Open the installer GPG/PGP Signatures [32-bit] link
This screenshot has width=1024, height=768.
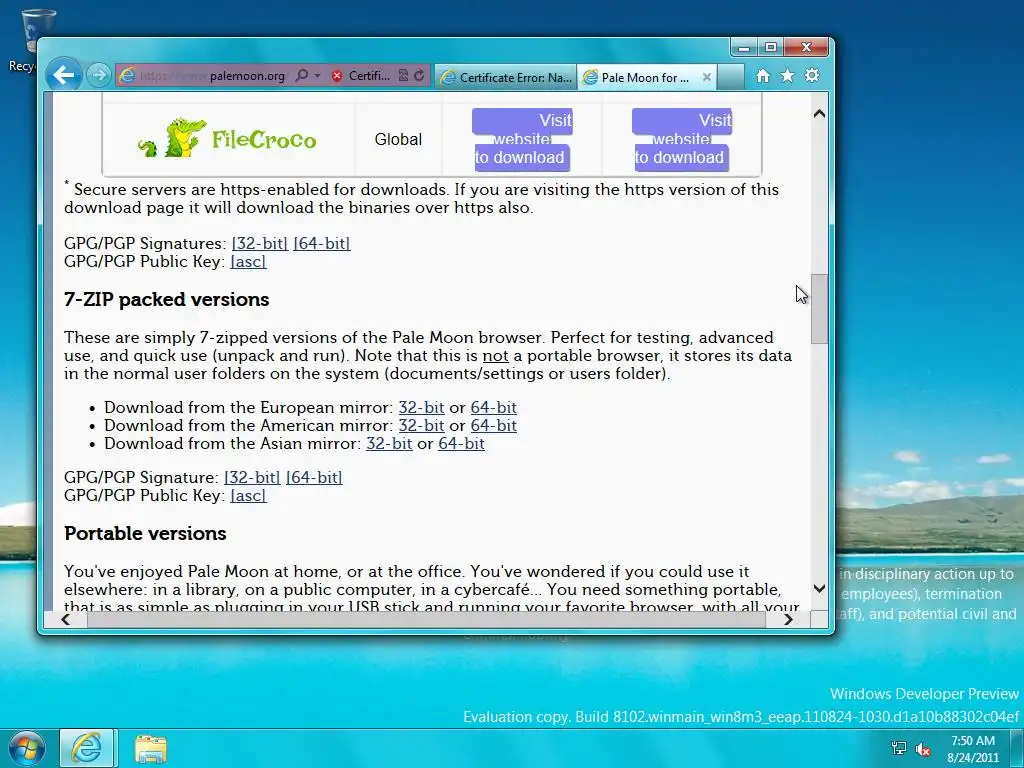tap(260, 244)
